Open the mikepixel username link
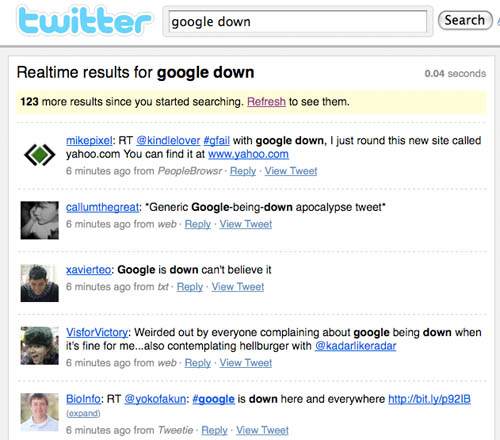 tap(89, 141)
